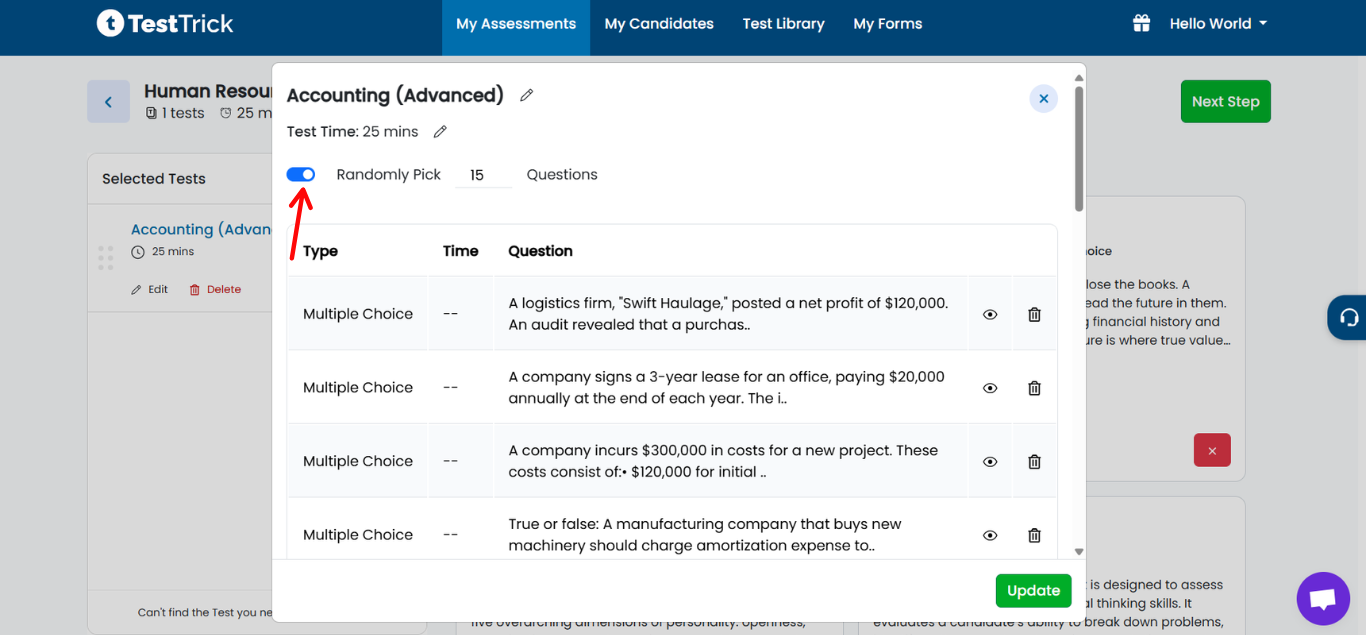The width and height of the screenshot is (1366, 635).
Task: Toggle the Randomly Pick switch
Action: pos(301,174)
